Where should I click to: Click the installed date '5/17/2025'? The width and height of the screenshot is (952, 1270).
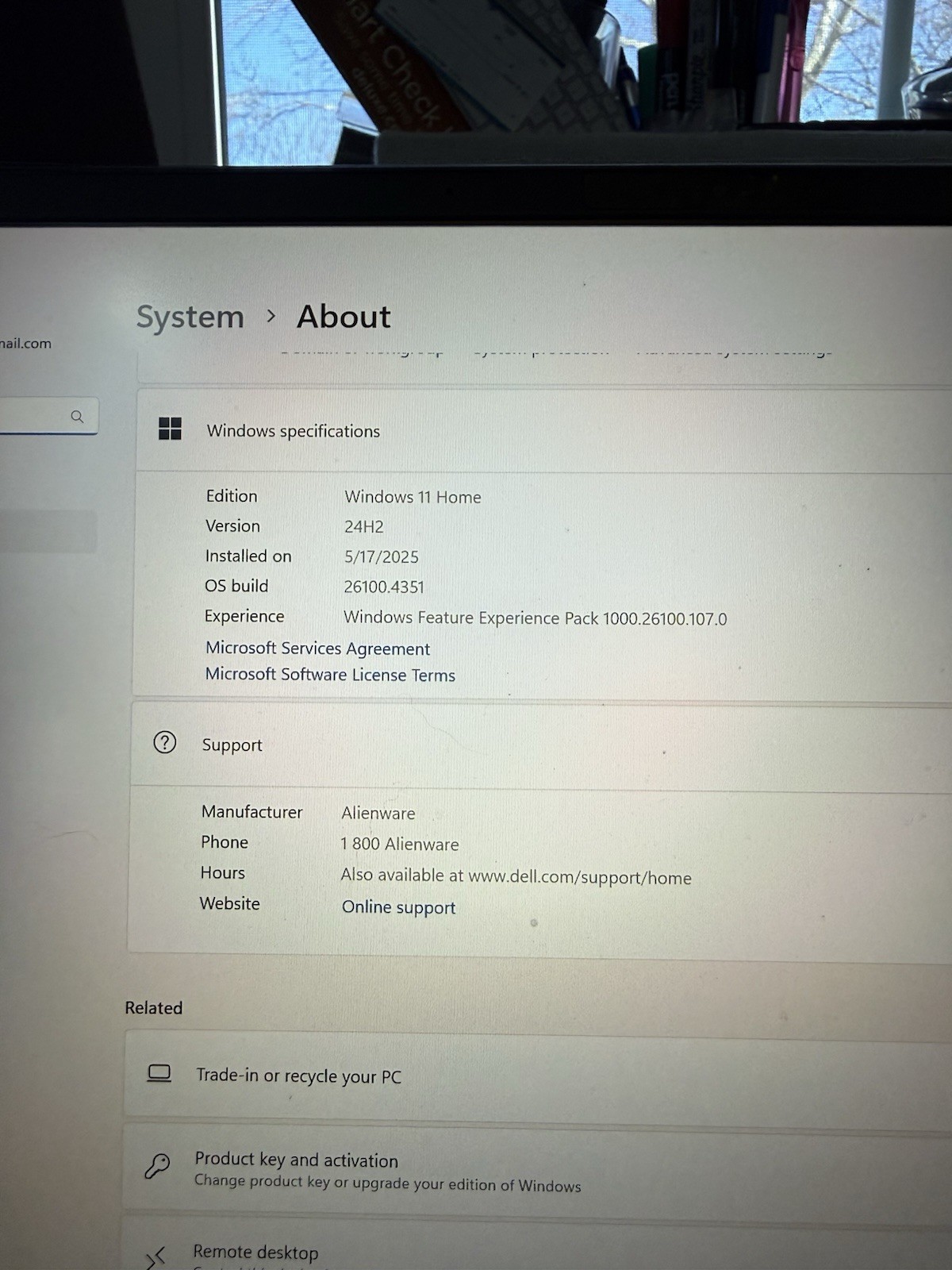(x=382, y=556)
